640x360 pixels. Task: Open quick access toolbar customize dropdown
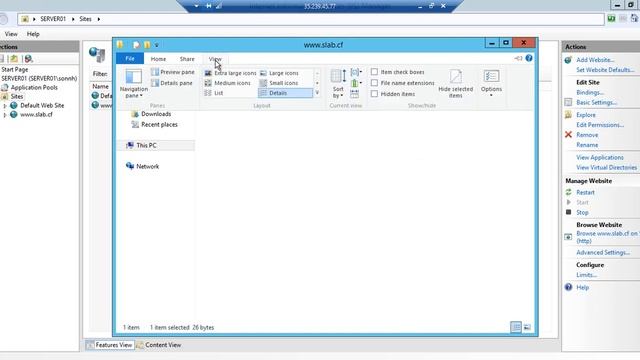point(156,45)
